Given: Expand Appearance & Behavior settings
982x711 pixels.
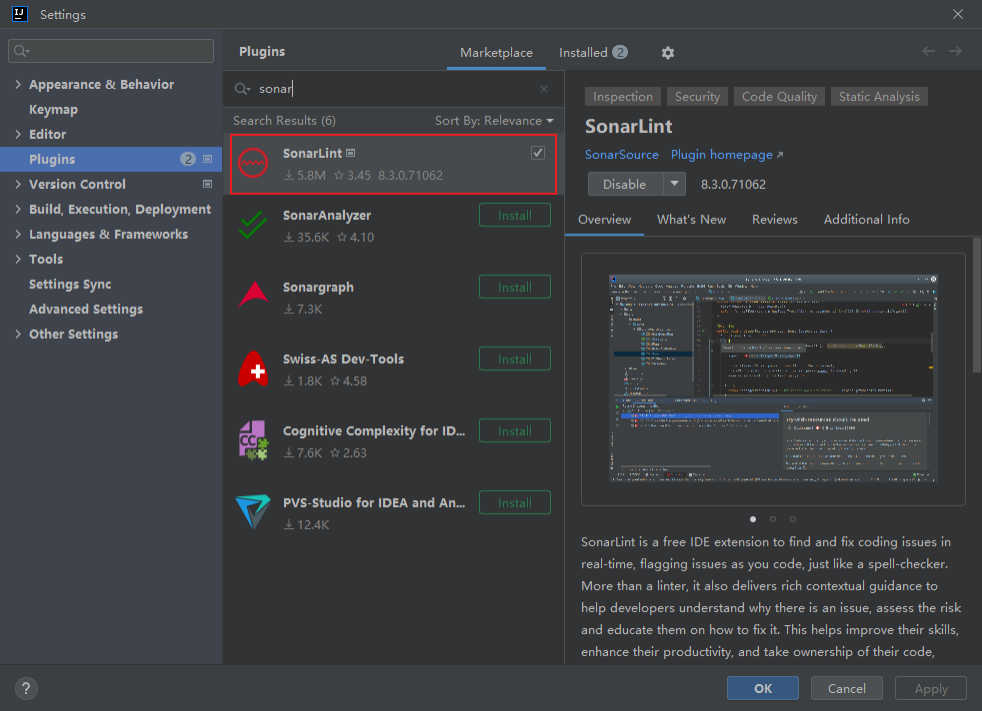Looking at the screenshot, I should pos(18,84).
